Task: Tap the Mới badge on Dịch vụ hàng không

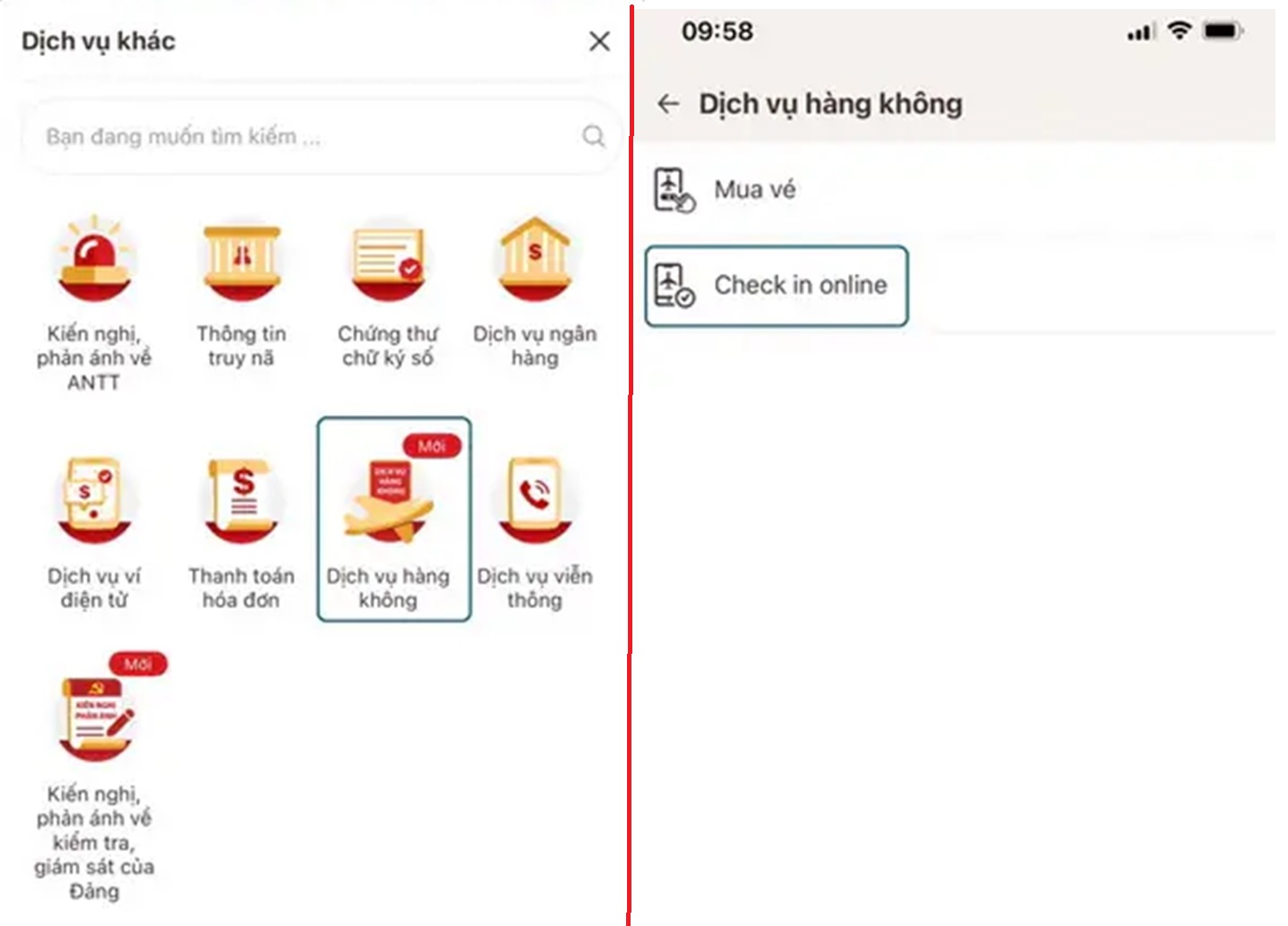Action: click(x=432, y=445)
